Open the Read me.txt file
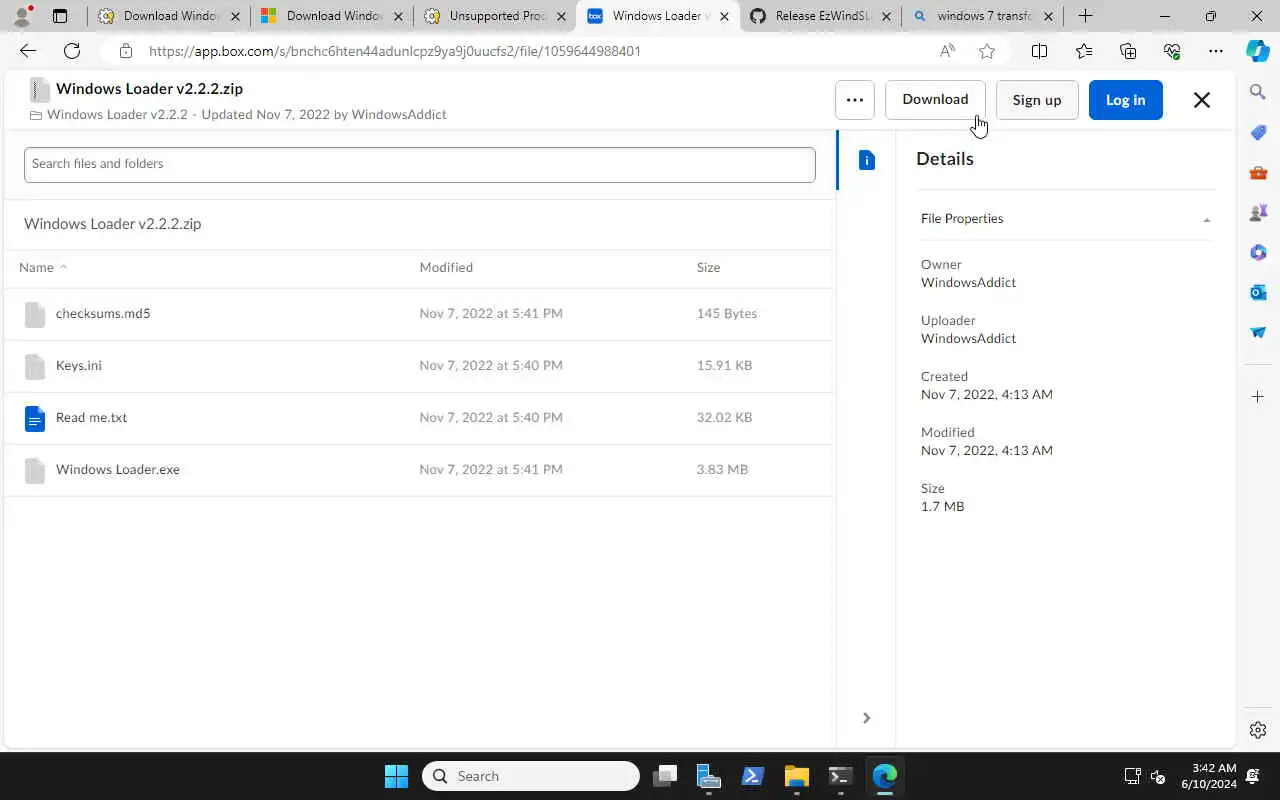1280x800 pixels. 91,418
